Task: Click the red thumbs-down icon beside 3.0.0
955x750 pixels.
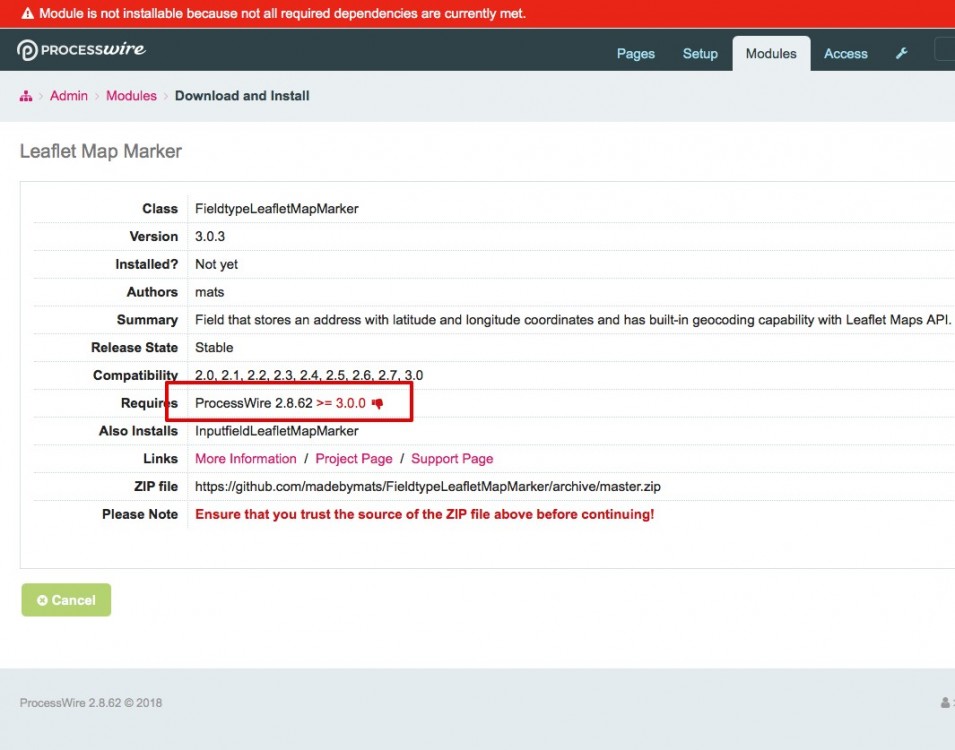Action: [x=378, y=403]
